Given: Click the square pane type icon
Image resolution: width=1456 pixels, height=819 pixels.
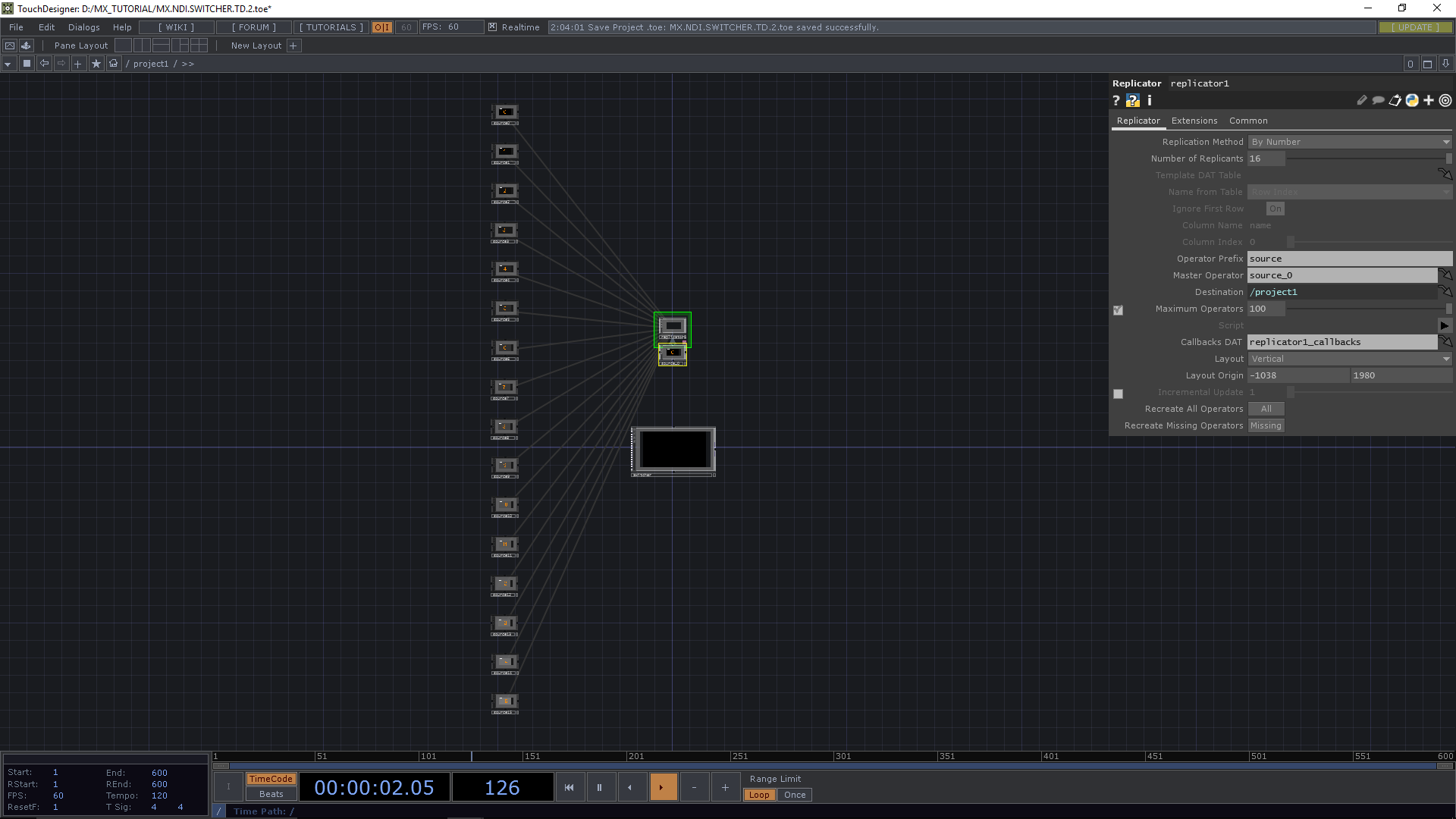Looking at the screenshot, I should point(27,64).
